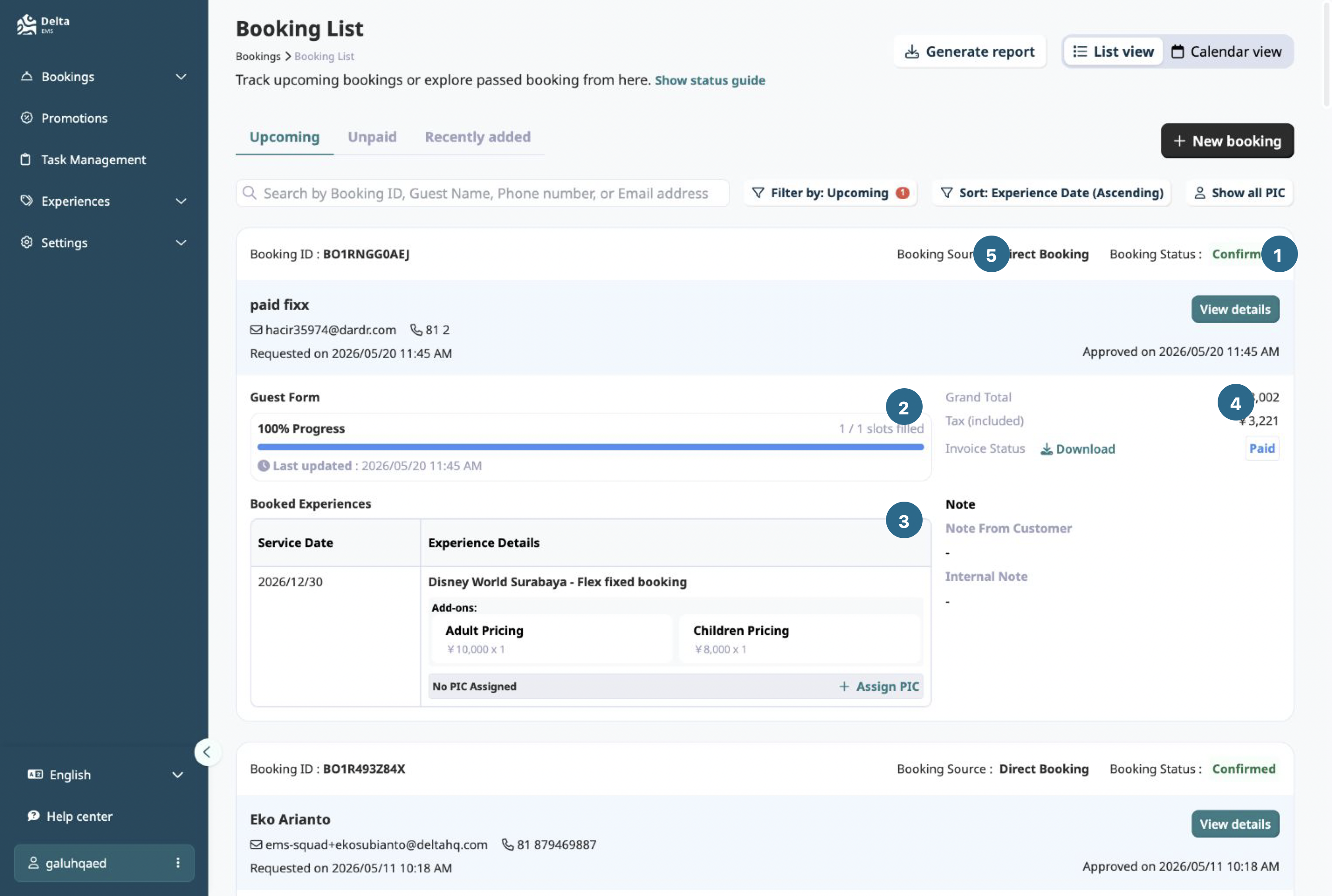Image resolution: width=1332 pixels, height=896 pixels.
Task: Click the phone icon beside 81 879469887
Action: coord(508,845)
